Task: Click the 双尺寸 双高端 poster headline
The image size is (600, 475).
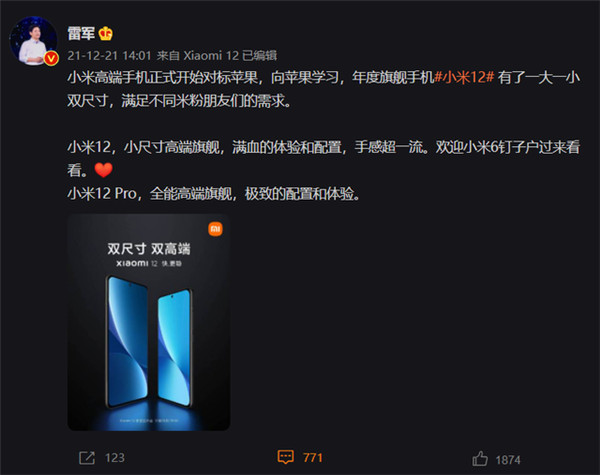Action: click(x=149, y=249)
